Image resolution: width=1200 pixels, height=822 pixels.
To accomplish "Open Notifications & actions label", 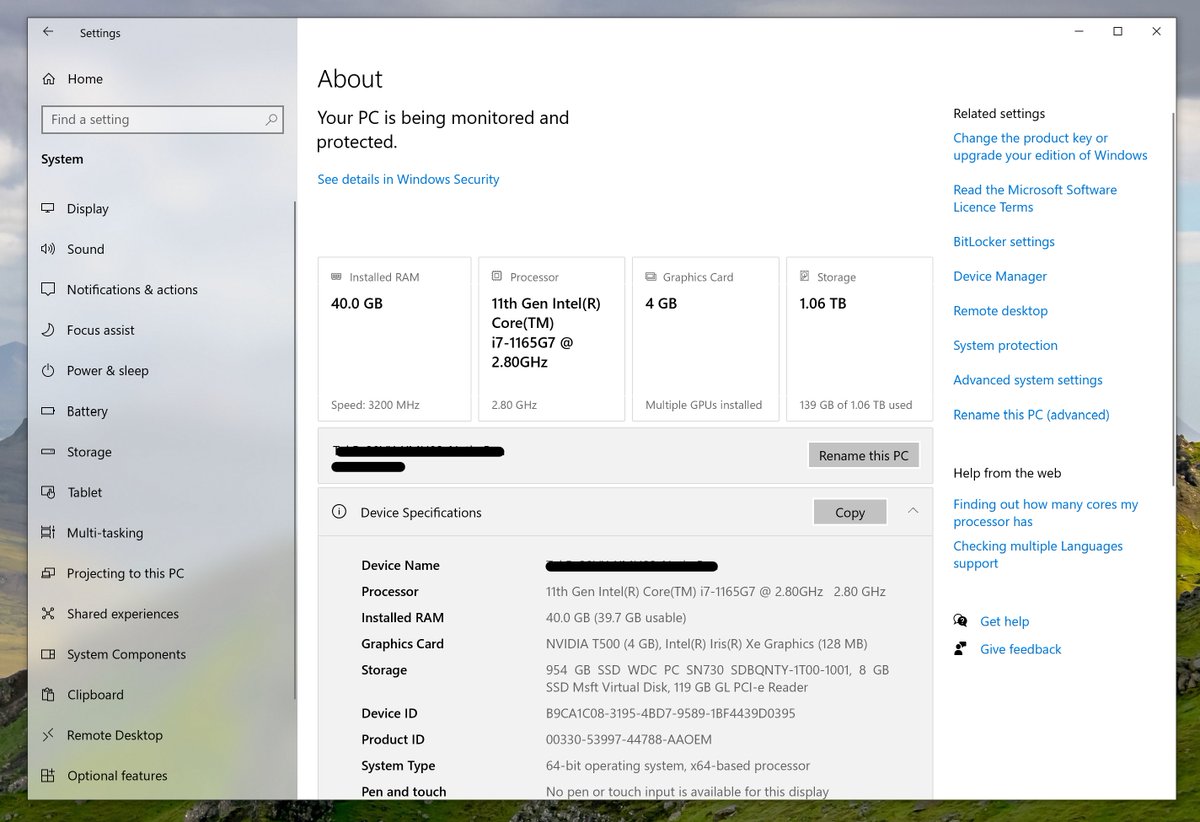I will point(132,289).
